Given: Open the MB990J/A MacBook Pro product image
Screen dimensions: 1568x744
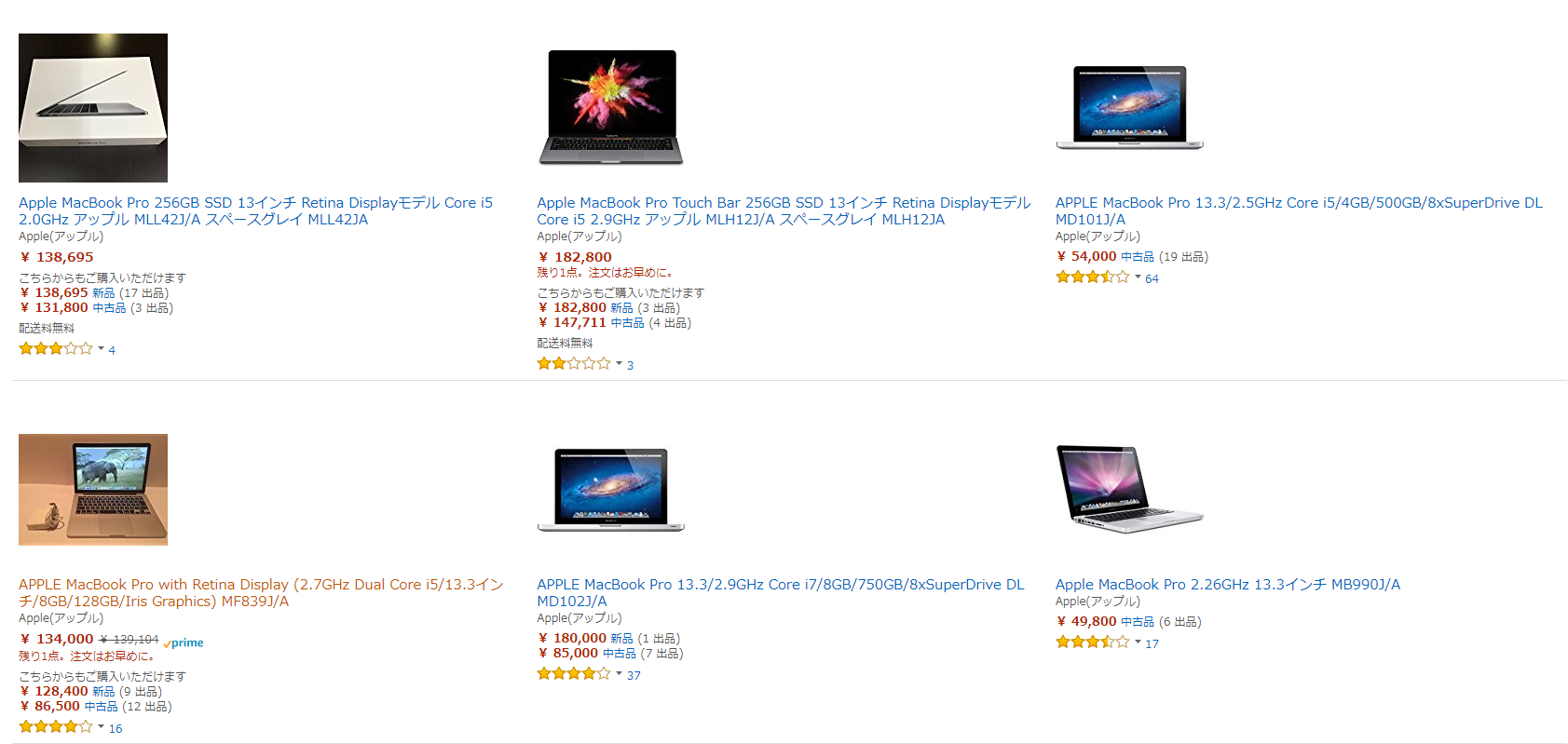Looking at the screenshot, I should point(1130,490).
